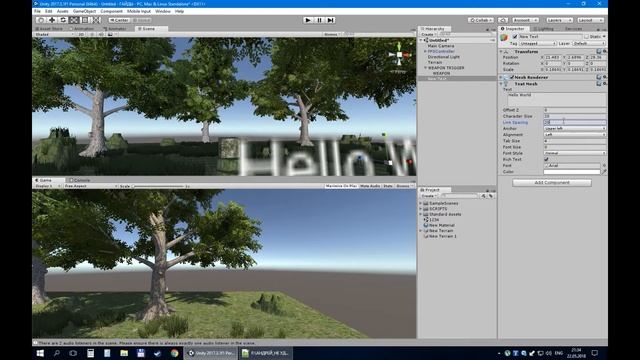
Task: Open the Anchor dropdown
Action: 575,129
